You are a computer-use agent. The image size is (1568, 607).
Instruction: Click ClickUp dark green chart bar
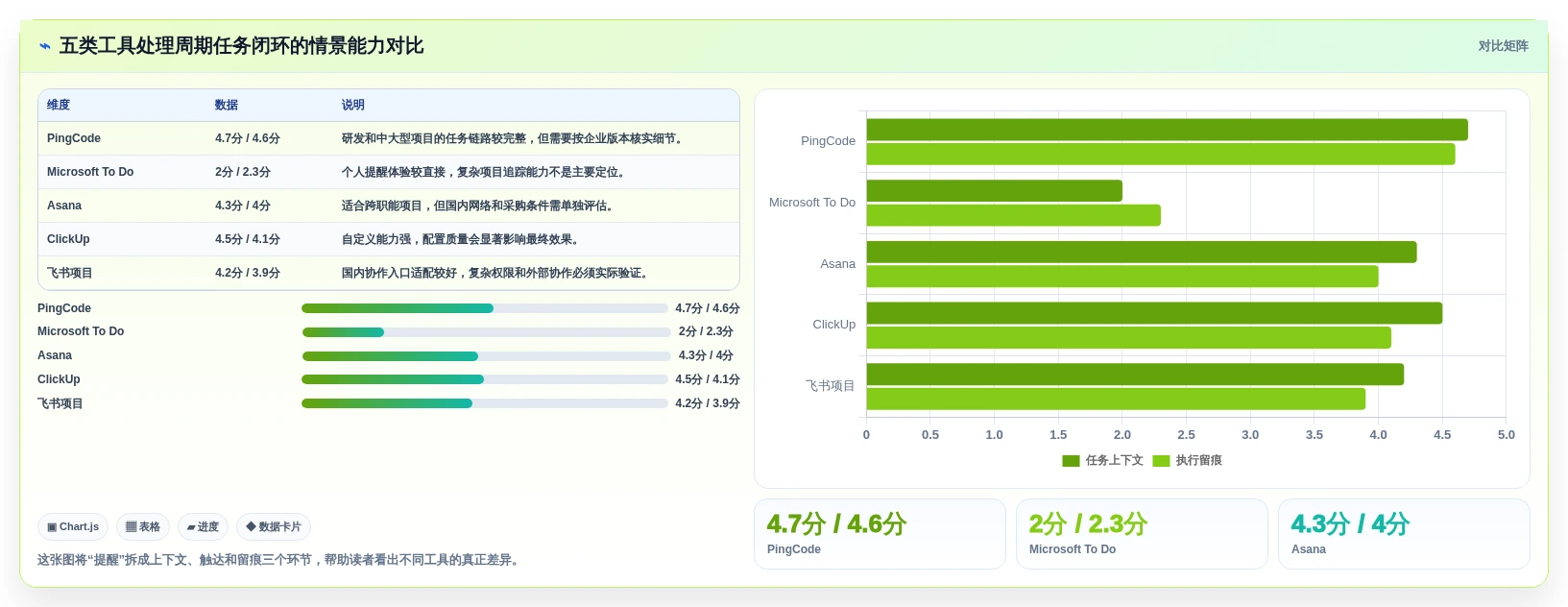[1154, 313]
